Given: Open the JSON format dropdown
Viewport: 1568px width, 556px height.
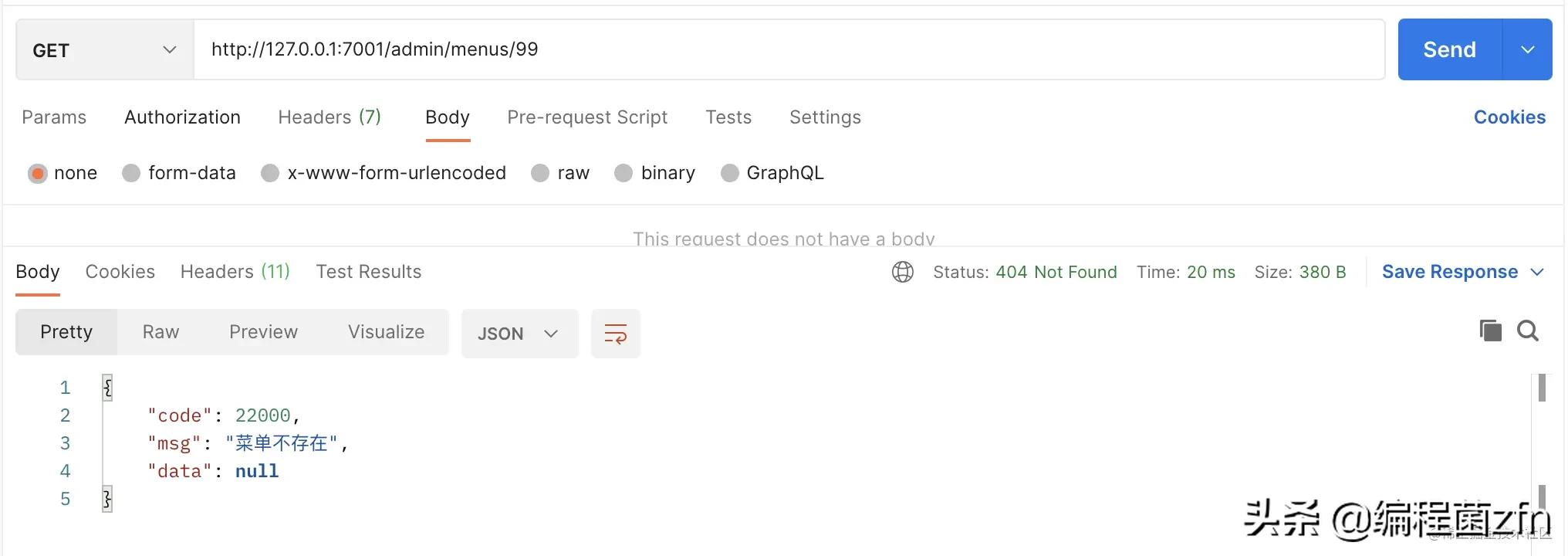Looking at the screenshot, I should pos(520,334).
